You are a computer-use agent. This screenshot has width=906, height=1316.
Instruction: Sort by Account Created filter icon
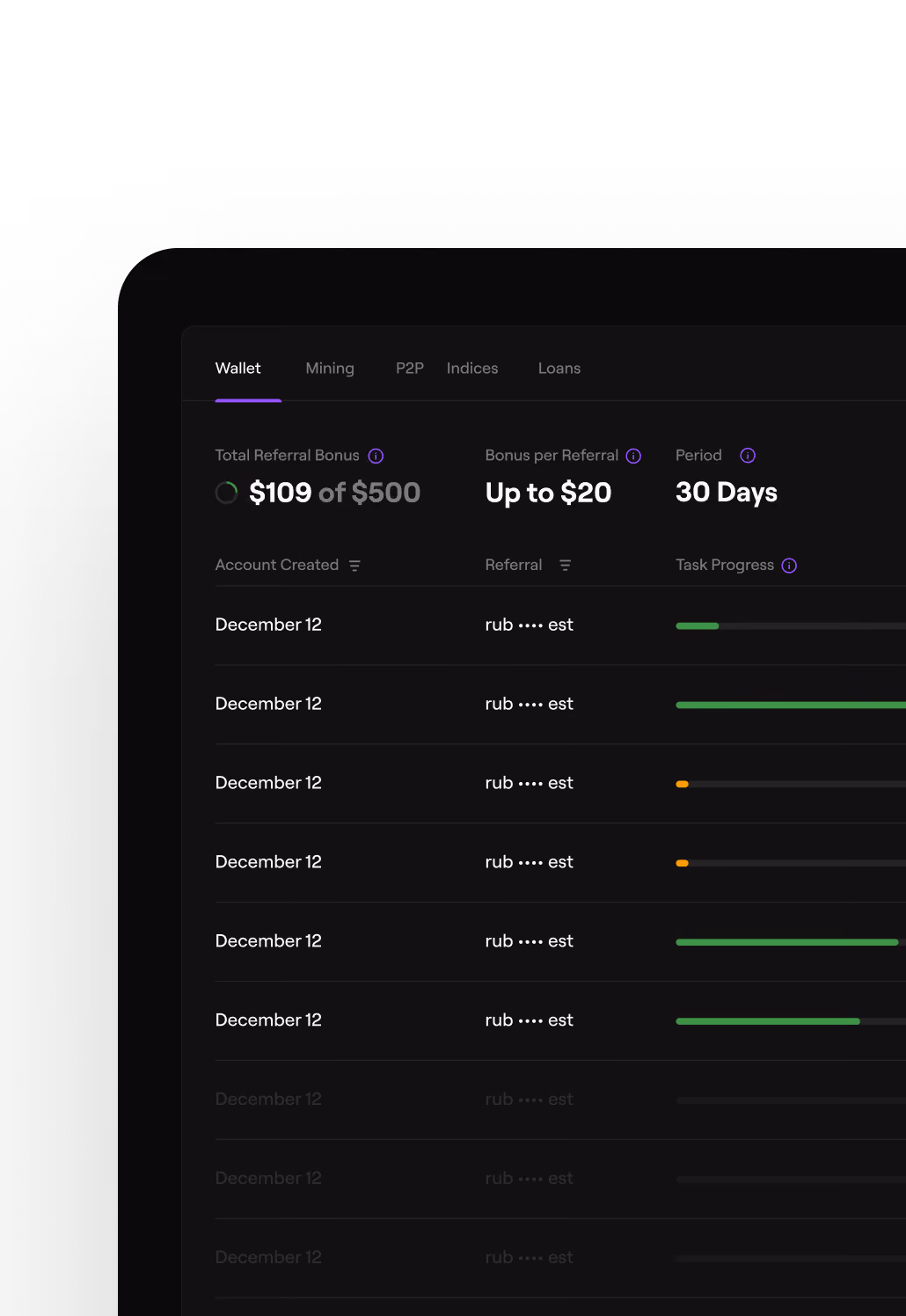pyautogui.click(x=354, y=566)
